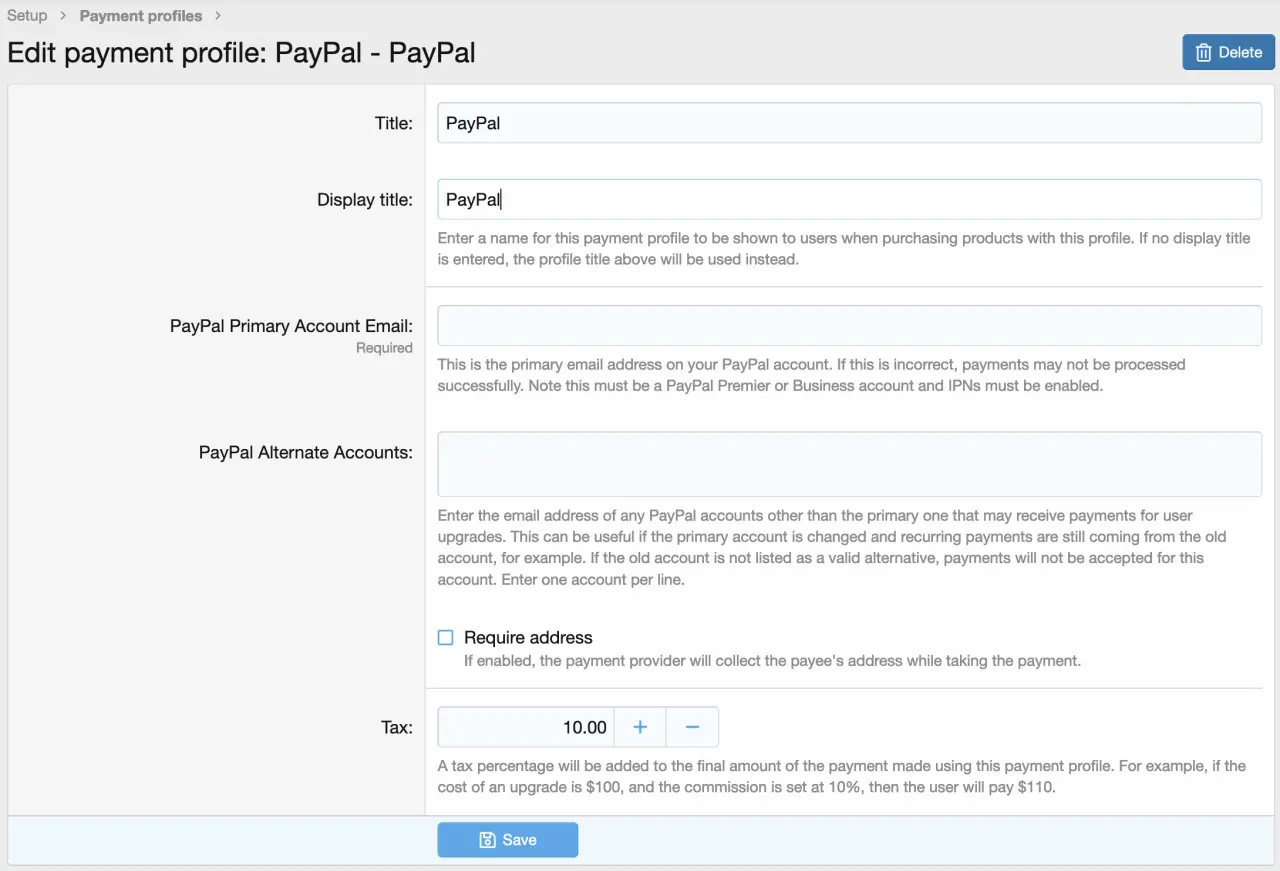Decrease tax with the minus button
The width and height of the screenshot is (1280, 871).
tap(692, 727)
